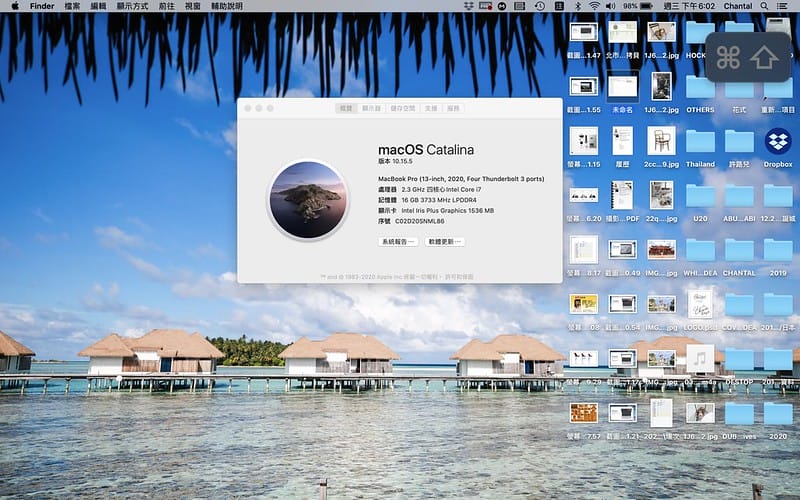
Task: Open the 視窗 menu
Action: (x=193, y=6)
